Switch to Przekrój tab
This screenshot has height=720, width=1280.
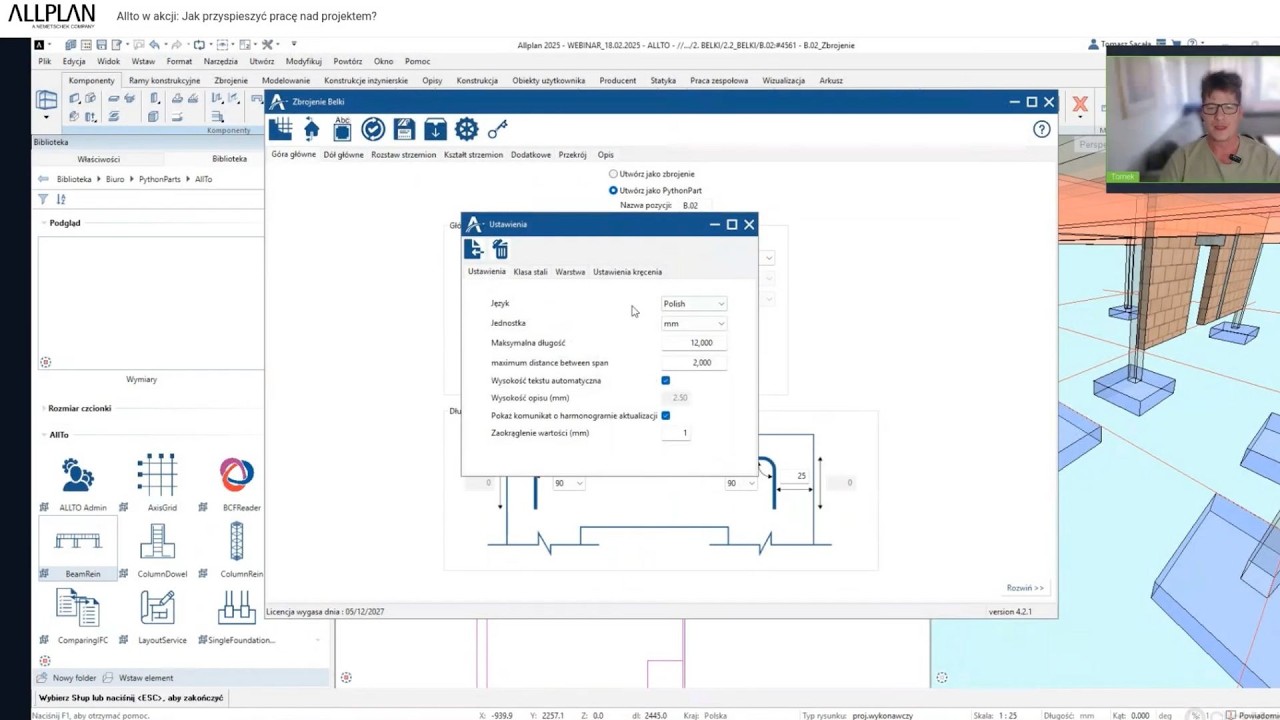click(573, 155)
